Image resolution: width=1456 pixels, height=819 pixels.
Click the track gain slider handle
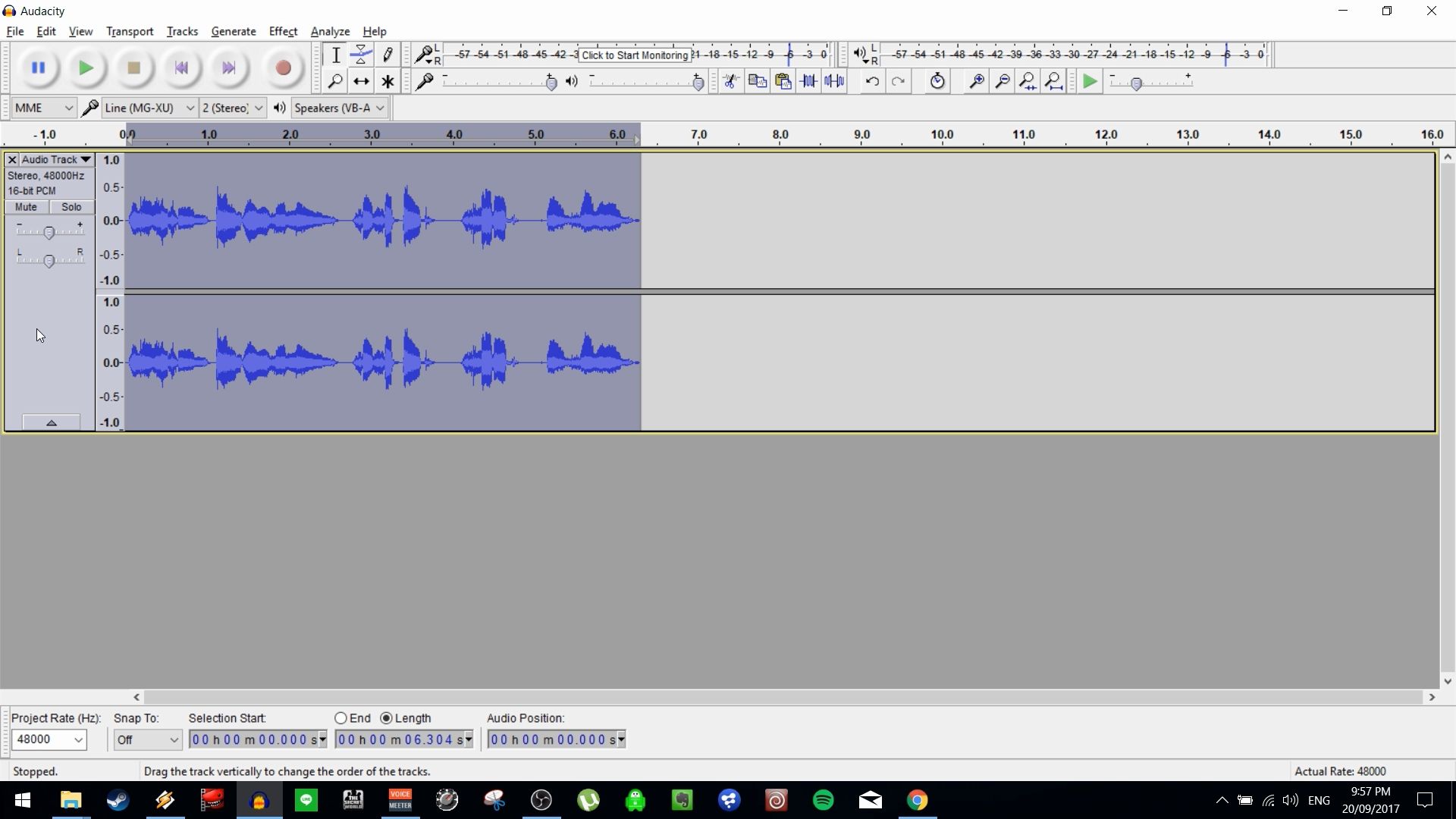(x=49, y=233)
